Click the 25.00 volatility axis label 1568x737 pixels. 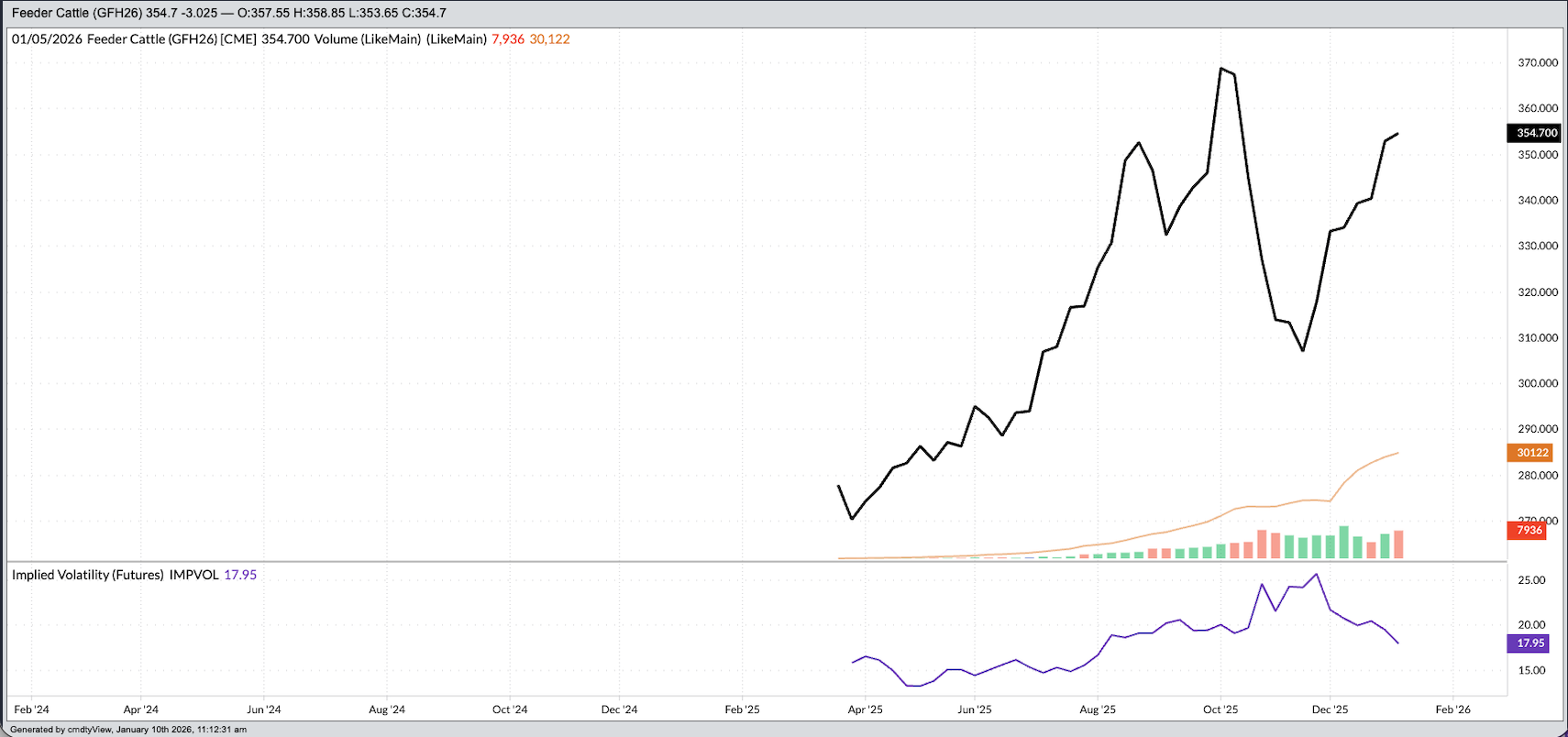[x=1531, y=580]
